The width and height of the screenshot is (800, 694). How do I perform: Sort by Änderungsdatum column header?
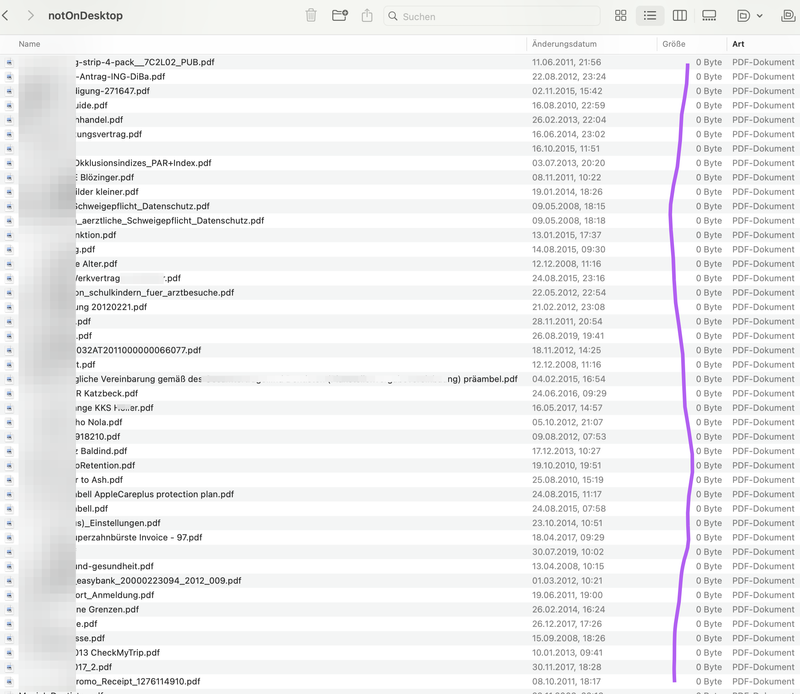tap(565, 44)
